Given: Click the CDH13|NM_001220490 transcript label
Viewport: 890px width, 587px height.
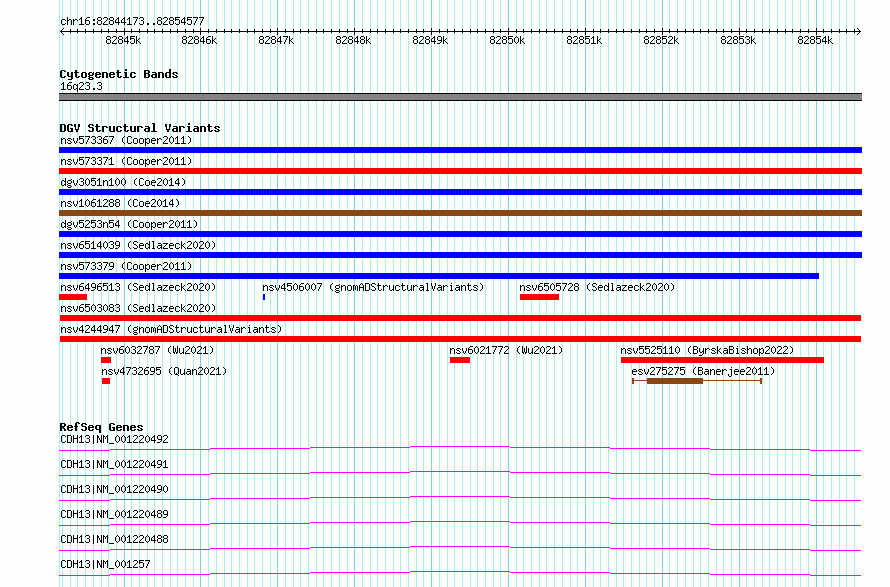Looking at the screenshot, I should point(114,489).
